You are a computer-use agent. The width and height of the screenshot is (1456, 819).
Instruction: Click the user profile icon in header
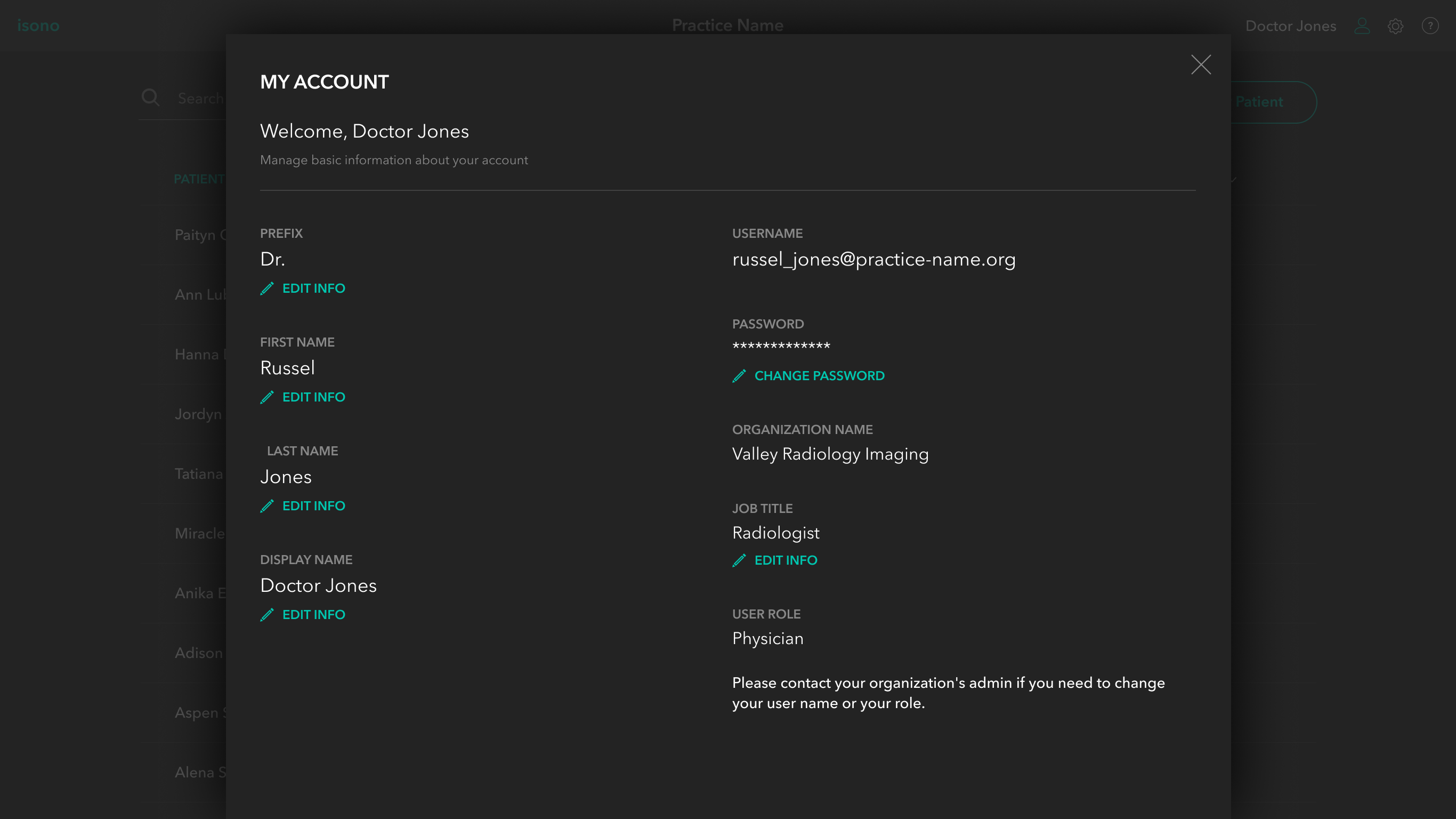click(1362, 26)
